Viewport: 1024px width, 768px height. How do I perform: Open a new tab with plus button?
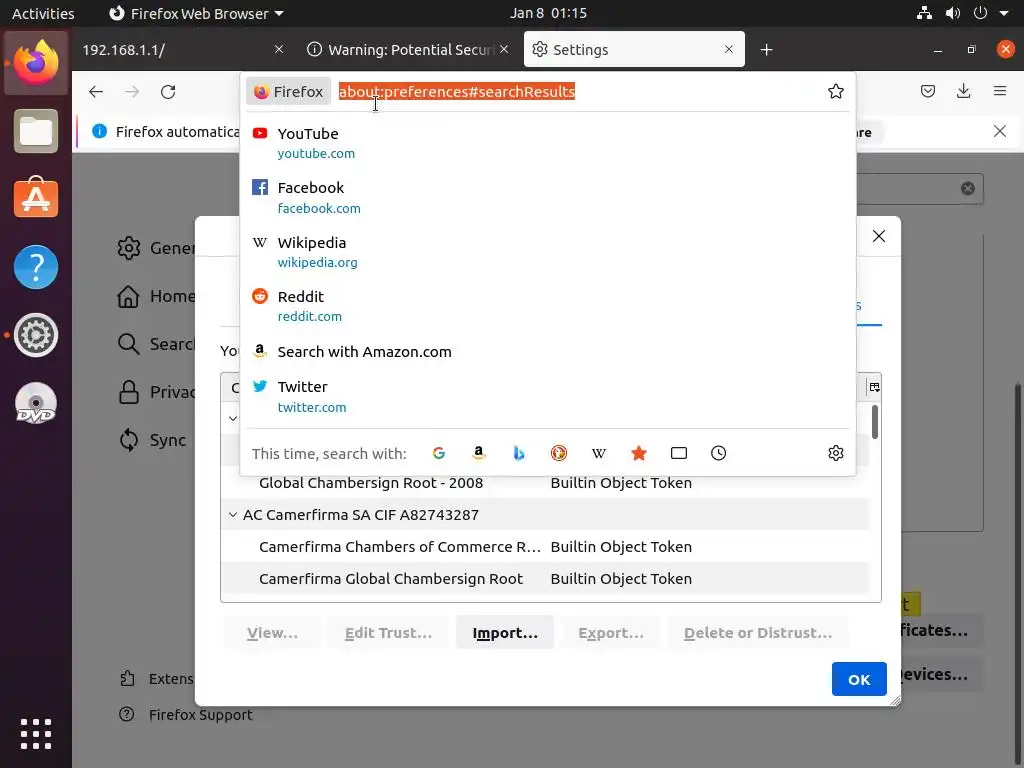coord(767,50)
